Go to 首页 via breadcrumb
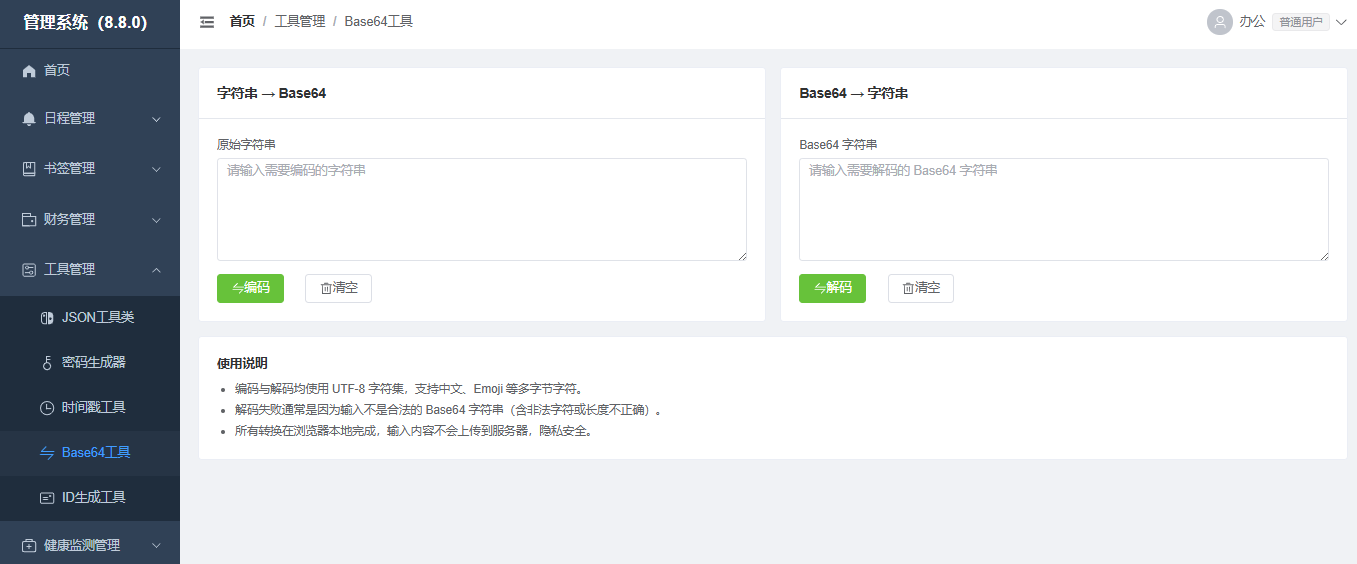 click(242, 21)
